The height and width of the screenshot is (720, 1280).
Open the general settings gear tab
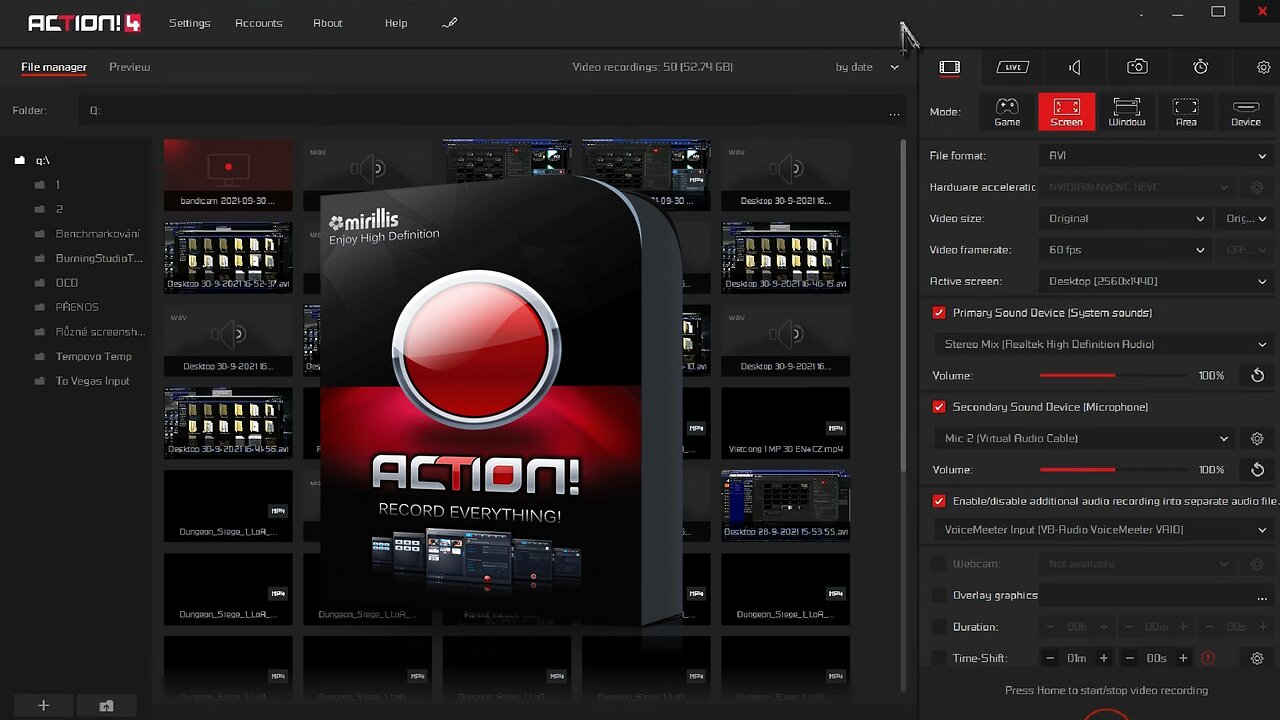(1263, 67)
